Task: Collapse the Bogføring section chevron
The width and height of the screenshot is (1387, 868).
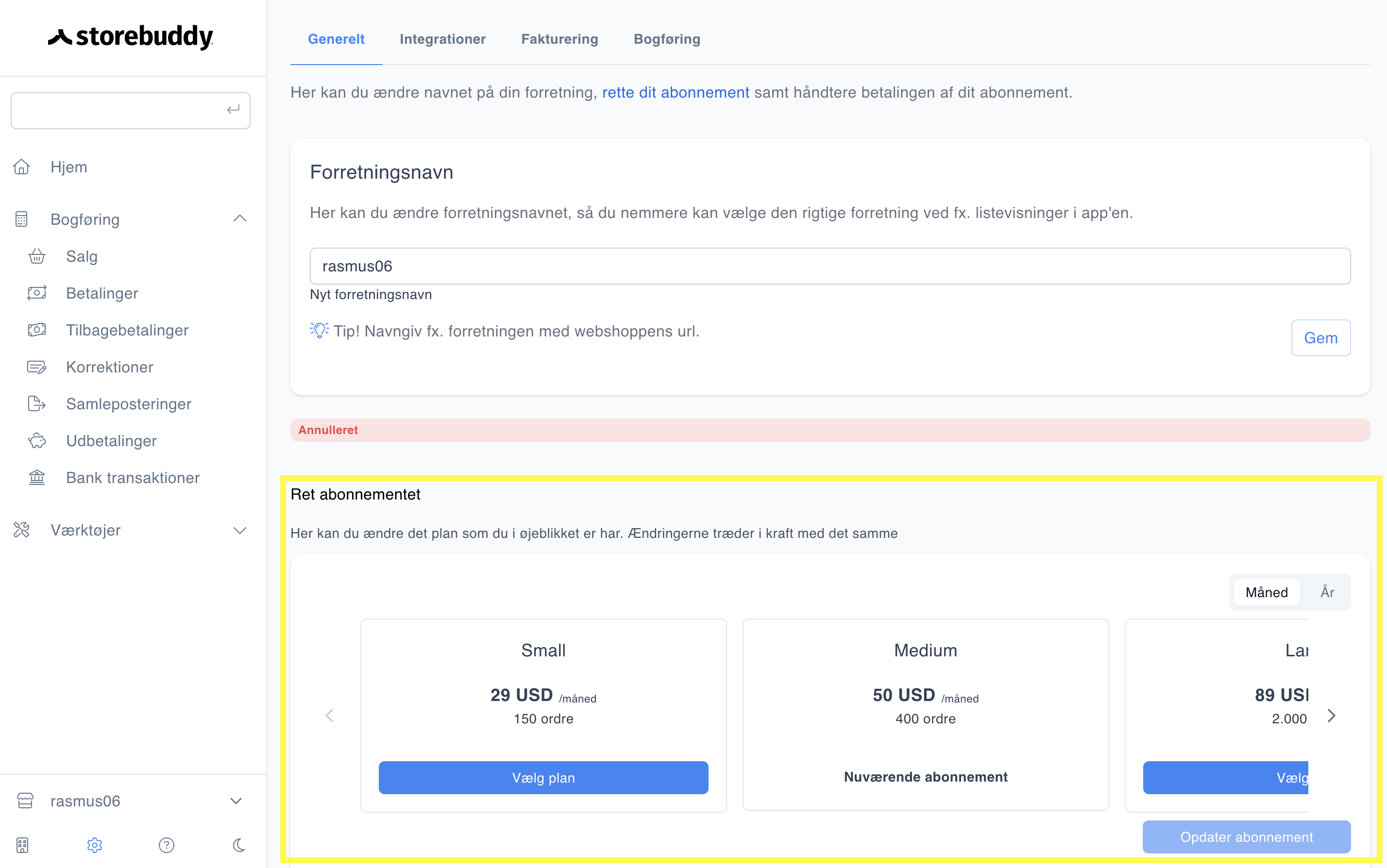Action: [240, 219]
